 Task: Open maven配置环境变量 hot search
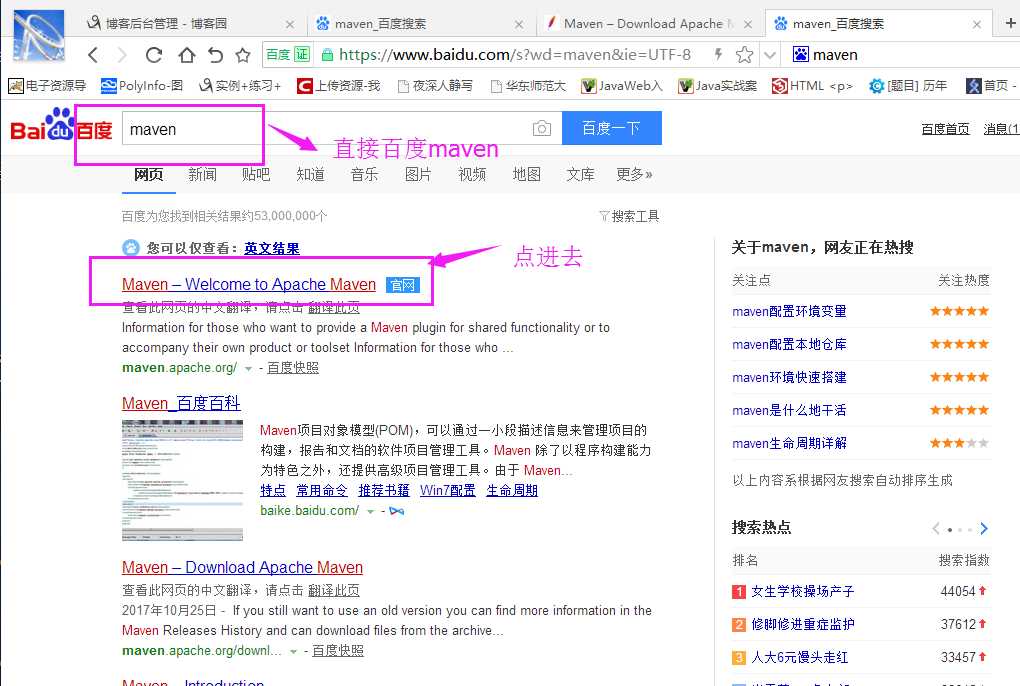789,311
